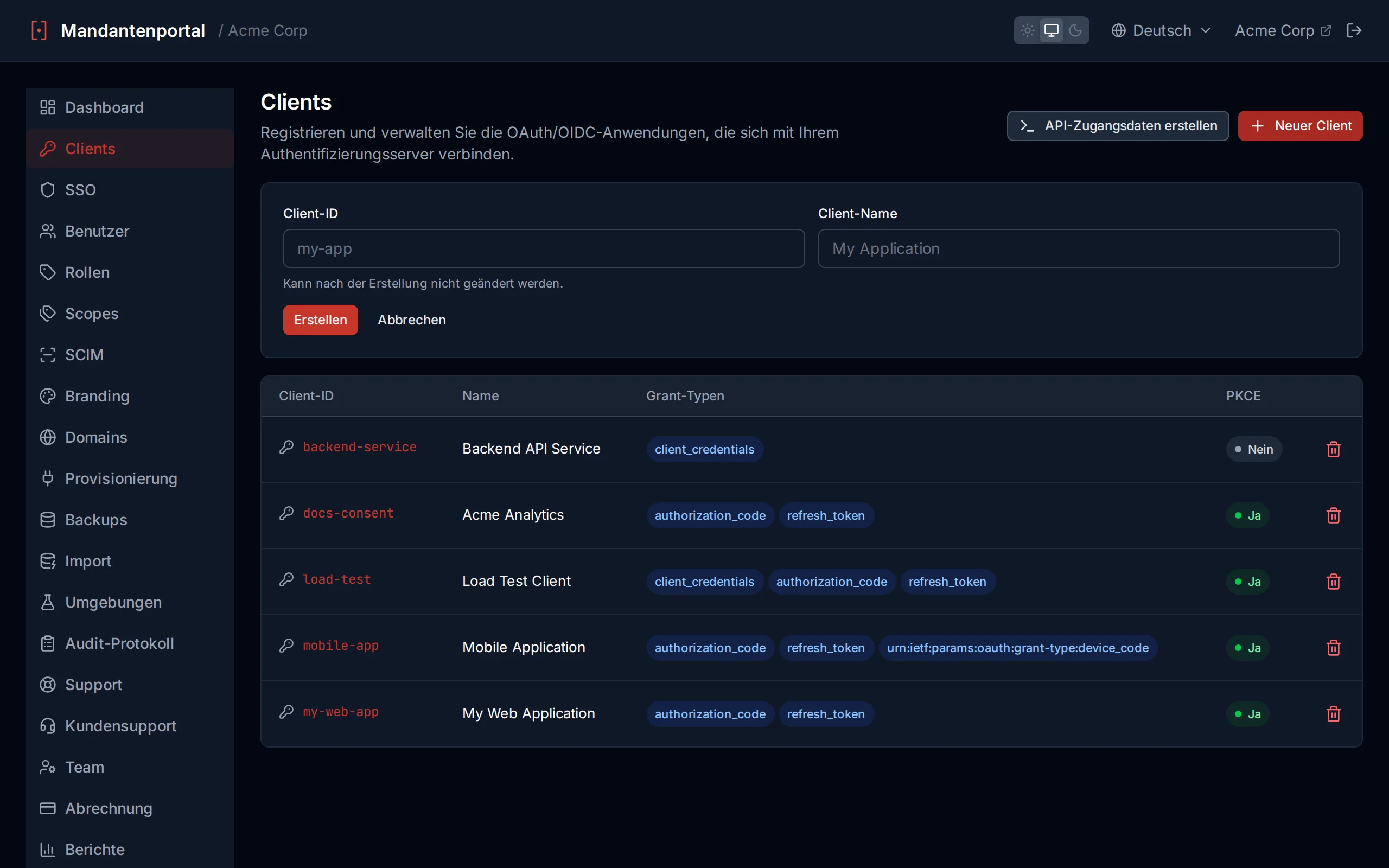1389x868 pixels.
Task: Click the Support lifebuoy icon
Action: click(48, 685)
